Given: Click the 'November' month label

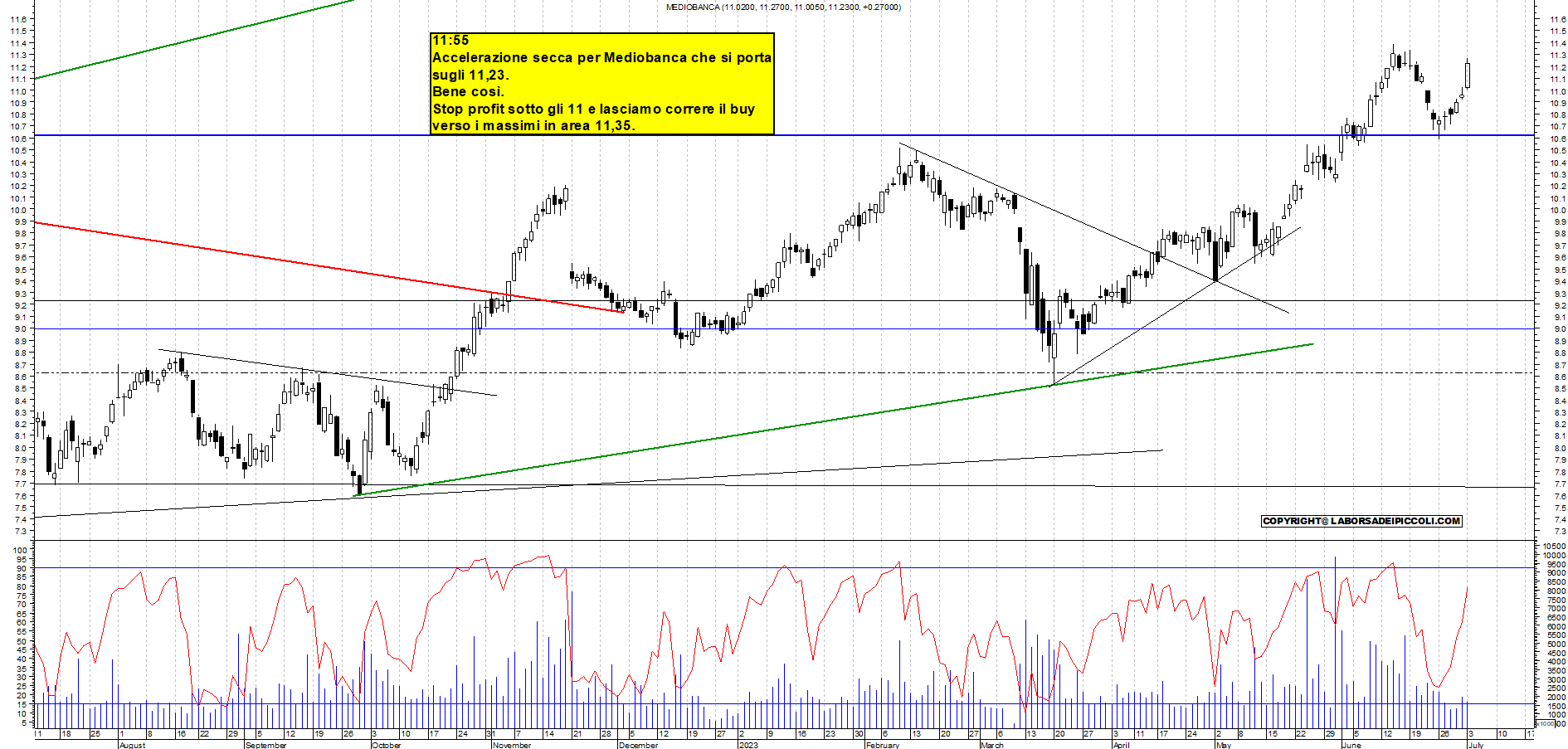Looking at the screenshot, I should pos(512,745).
